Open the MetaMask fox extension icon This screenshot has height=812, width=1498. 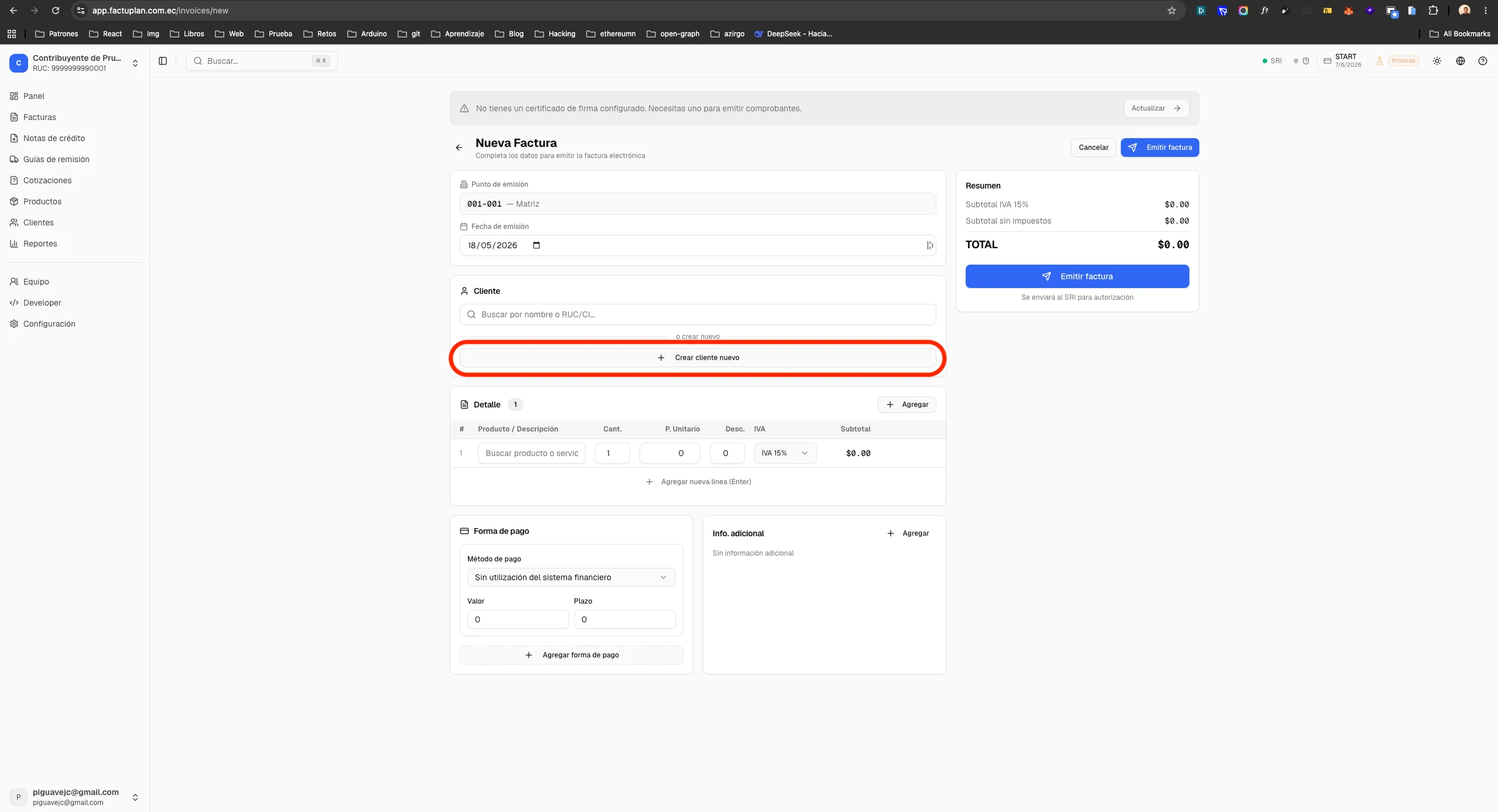click(x=1349, y=11)
